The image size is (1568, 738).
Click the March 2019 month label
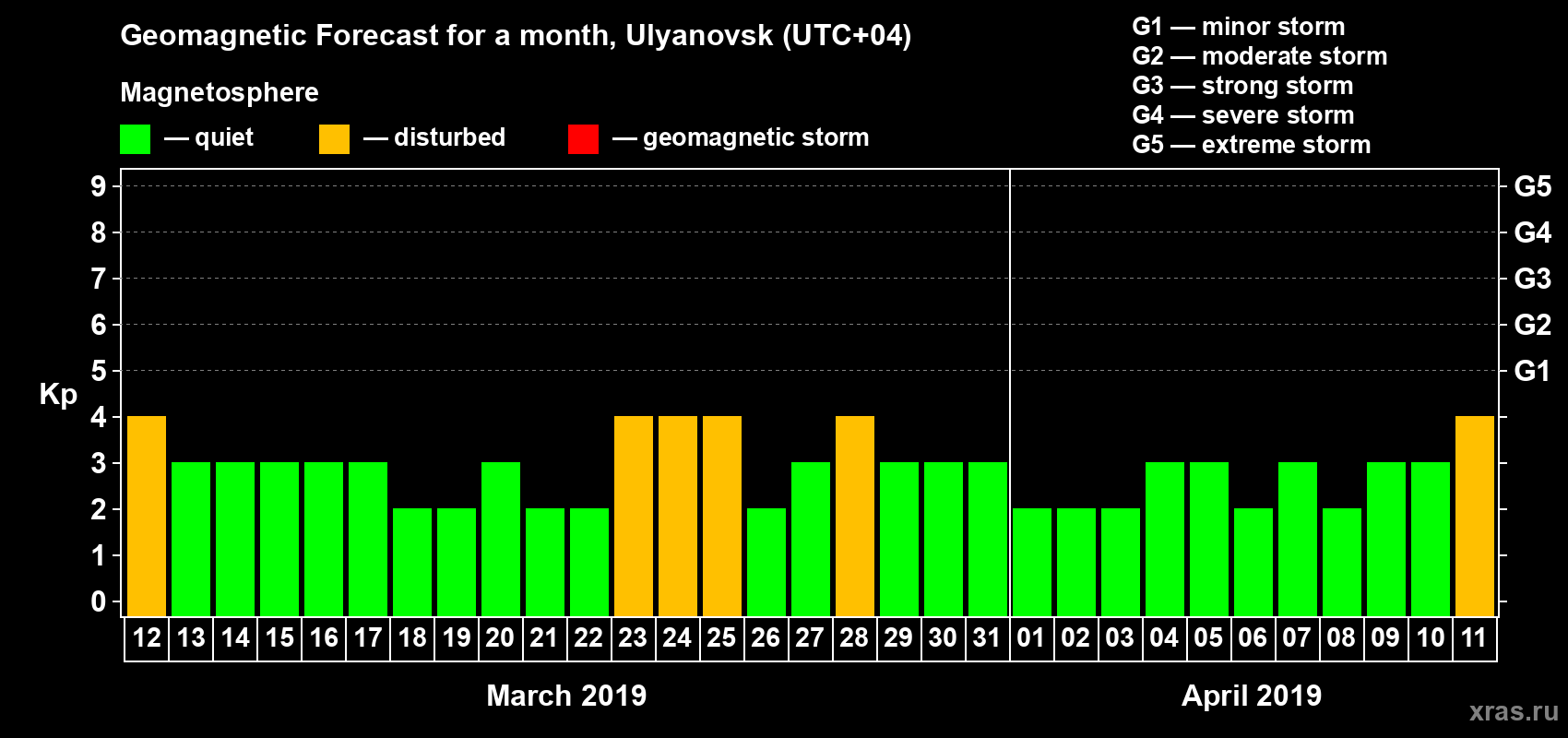[x=566, y=696]
